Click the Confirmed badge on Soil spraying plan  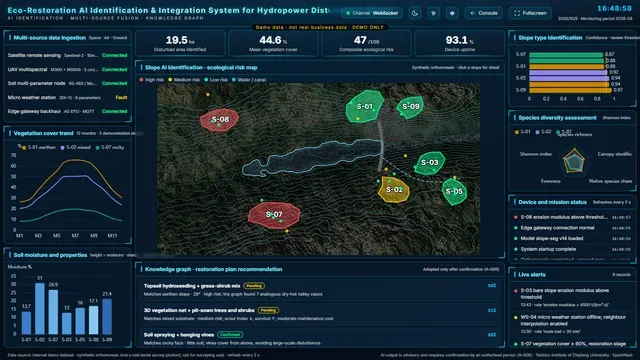point(230,335)
